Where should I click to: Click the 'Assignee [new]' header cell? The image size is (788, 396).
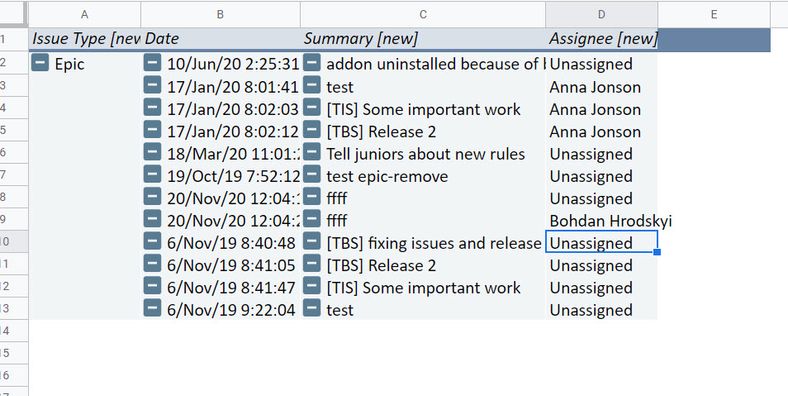(602, 39)
